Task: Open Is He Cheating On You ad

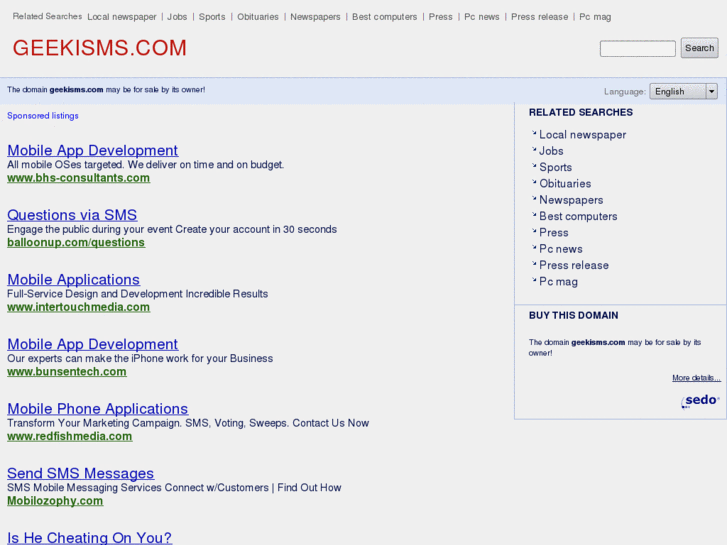Action: pos(89,538)
